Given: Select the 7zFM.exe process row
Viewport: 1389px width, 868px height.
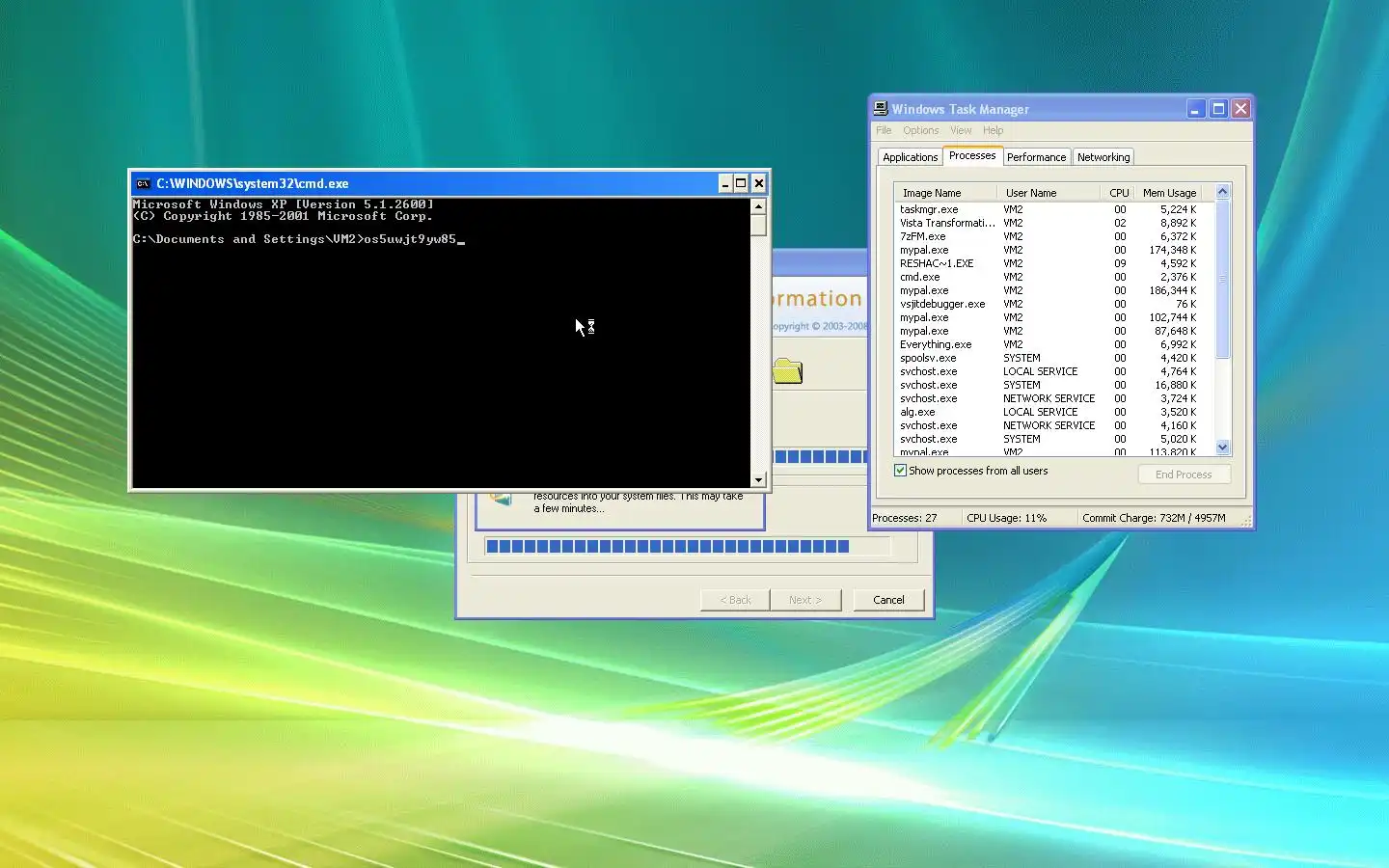Looking at the screenshot, I should coord(1053,236).
